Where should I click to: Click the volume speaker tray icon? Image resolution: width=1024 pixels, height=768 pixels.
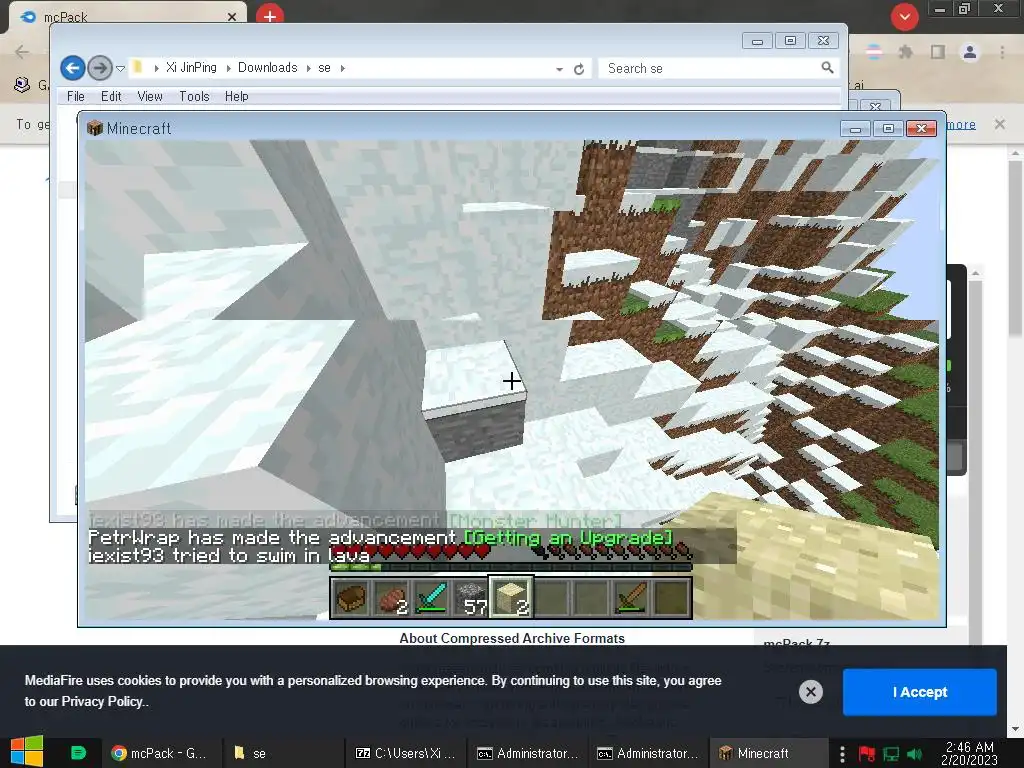point(914,754)
